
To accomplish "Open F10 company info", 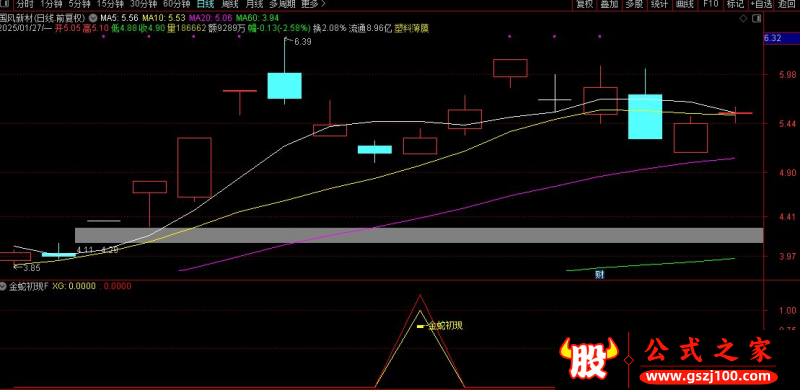I will click(710, 5).
